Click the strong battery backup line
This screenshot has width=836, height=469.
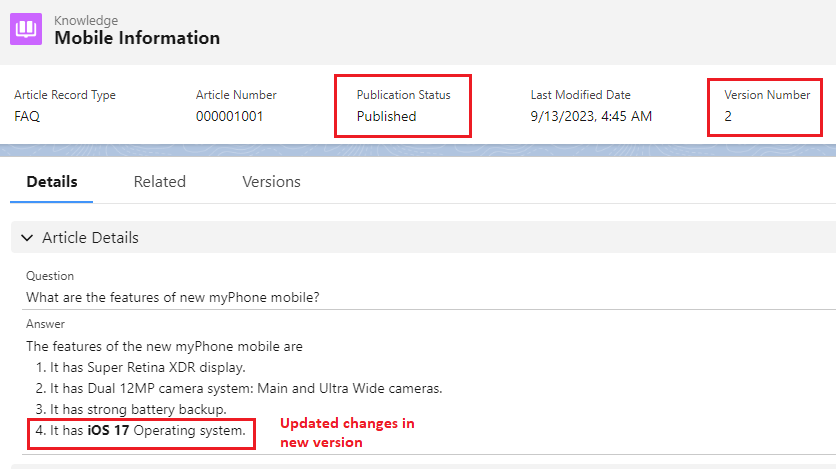pos(138,409)
